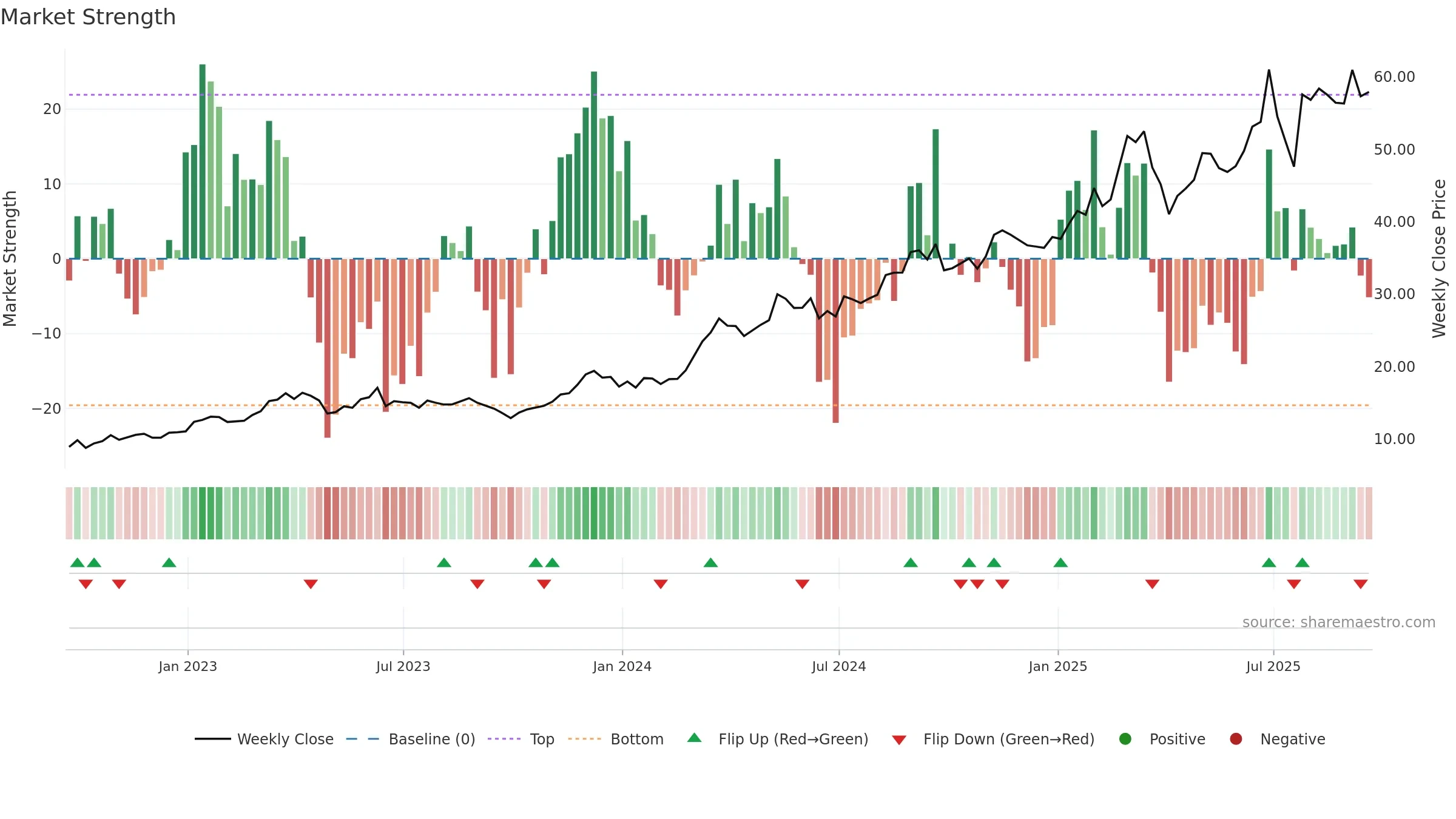Click the final red flip-down marker at far right

(x=1360, y=584)
